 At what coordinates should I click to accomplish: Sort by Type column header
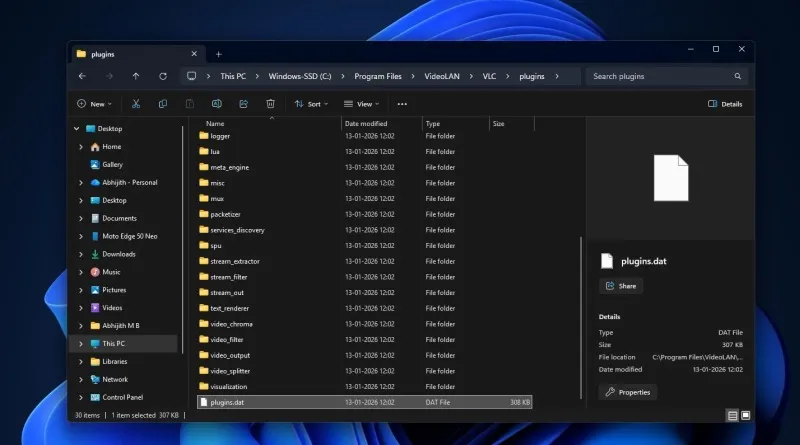tap(433, 123)
